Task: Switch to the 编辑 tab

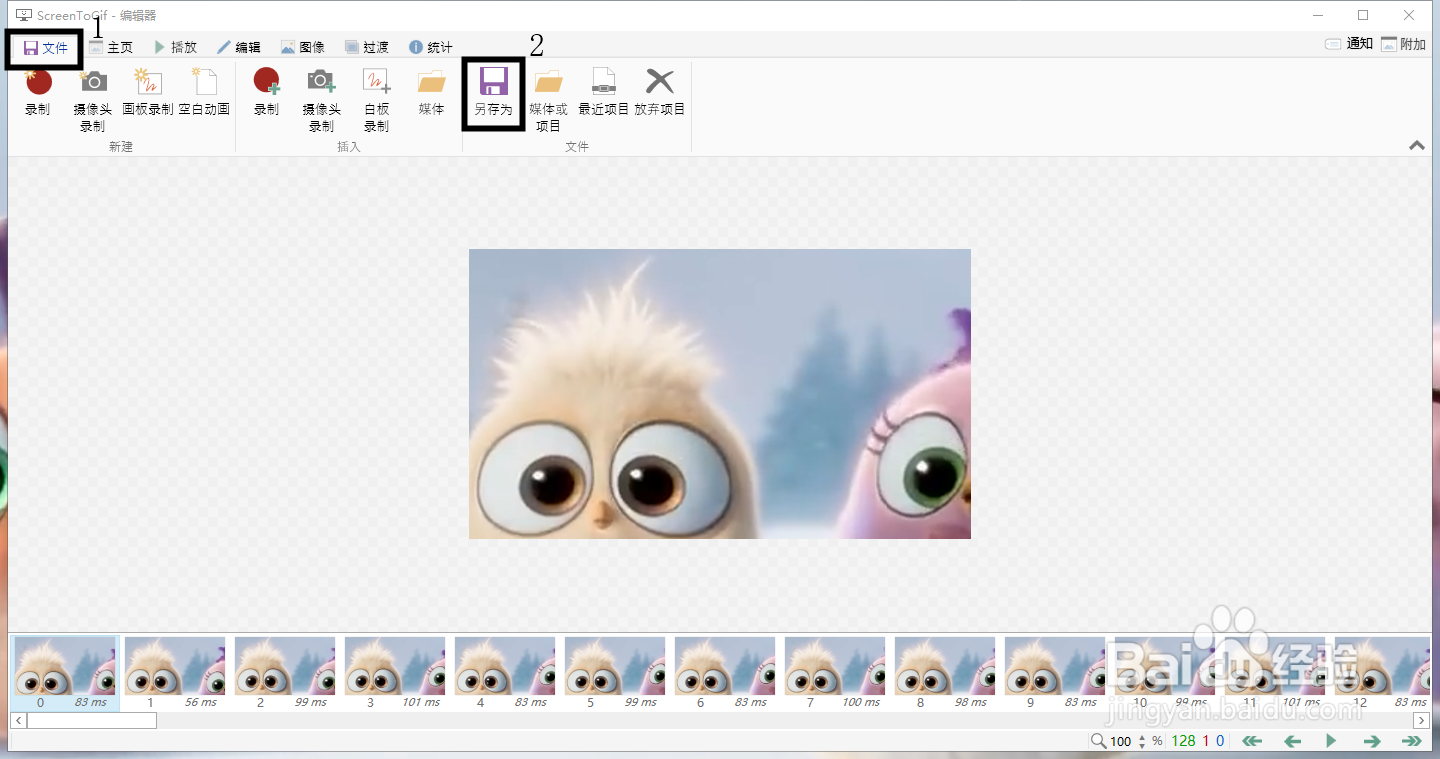Action: pos(239,47)
